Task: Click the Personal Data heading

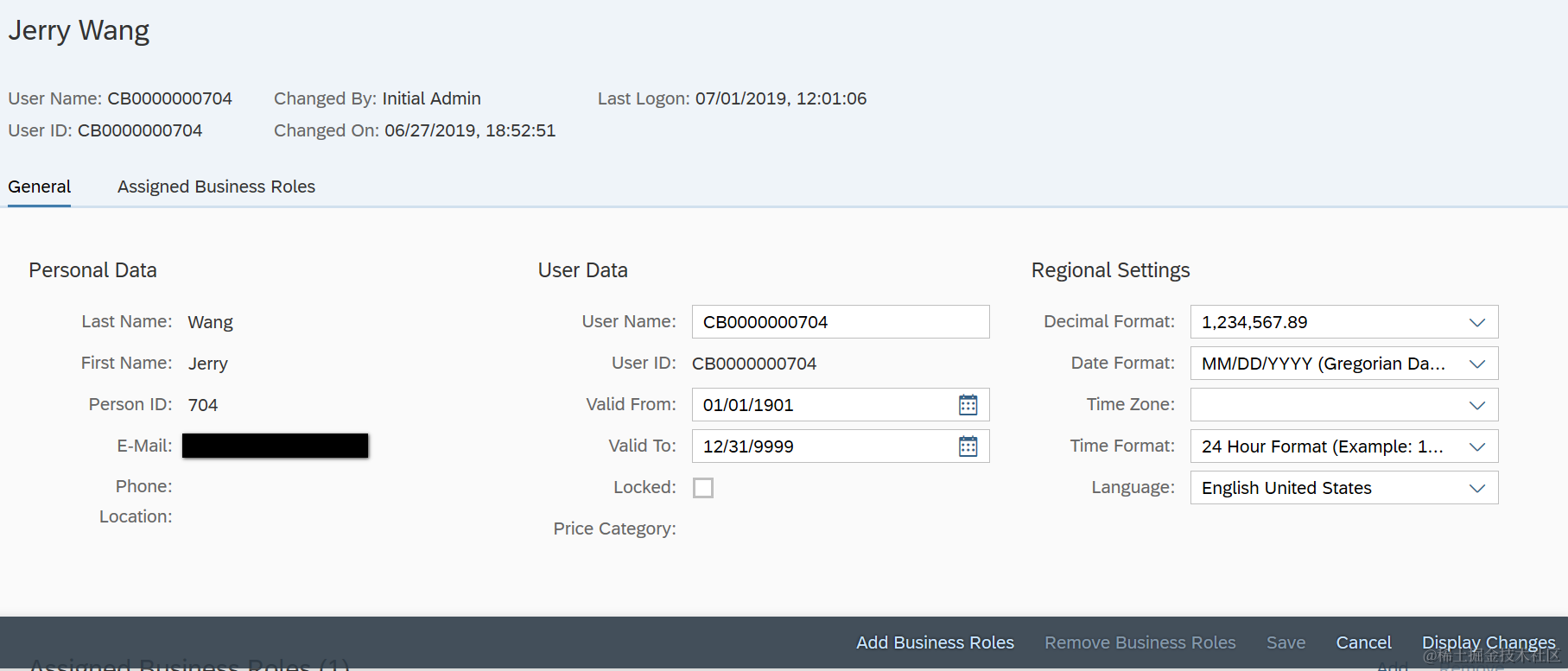Action: tap(92, 270)
